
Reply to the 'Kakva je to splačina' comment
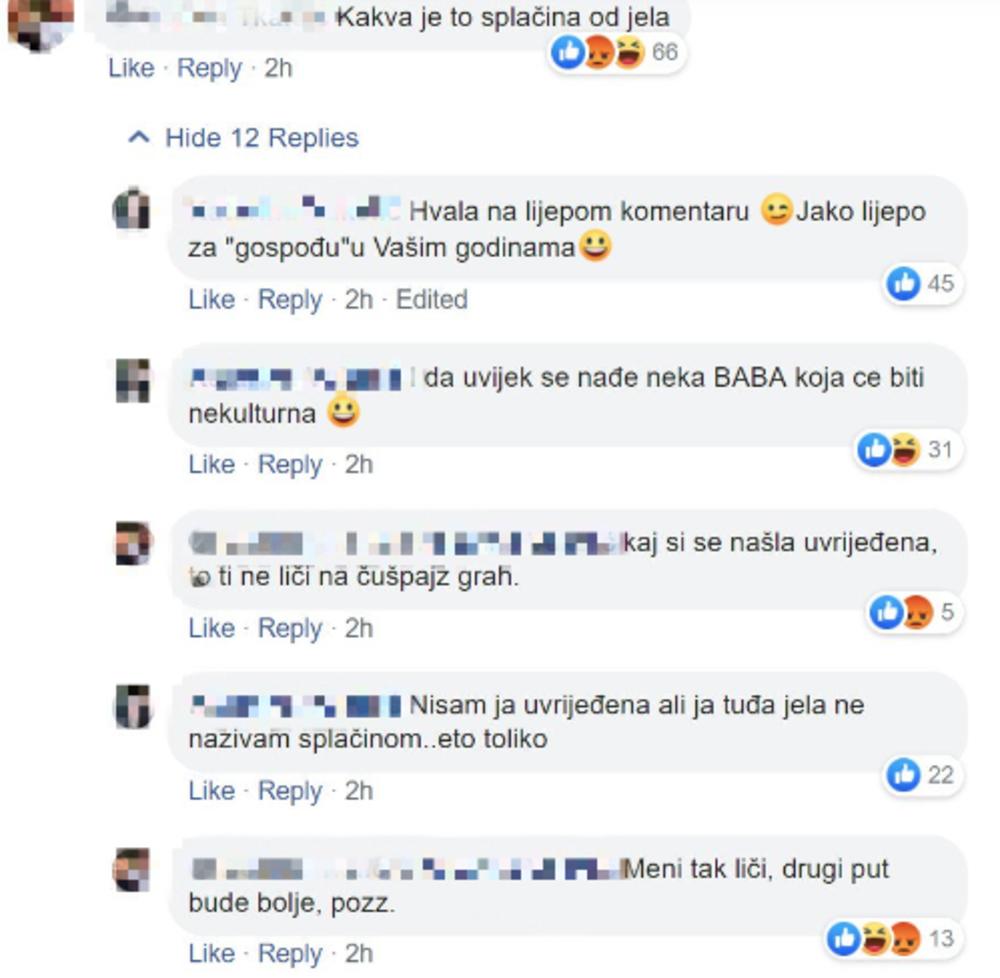(x=209, y=68)
